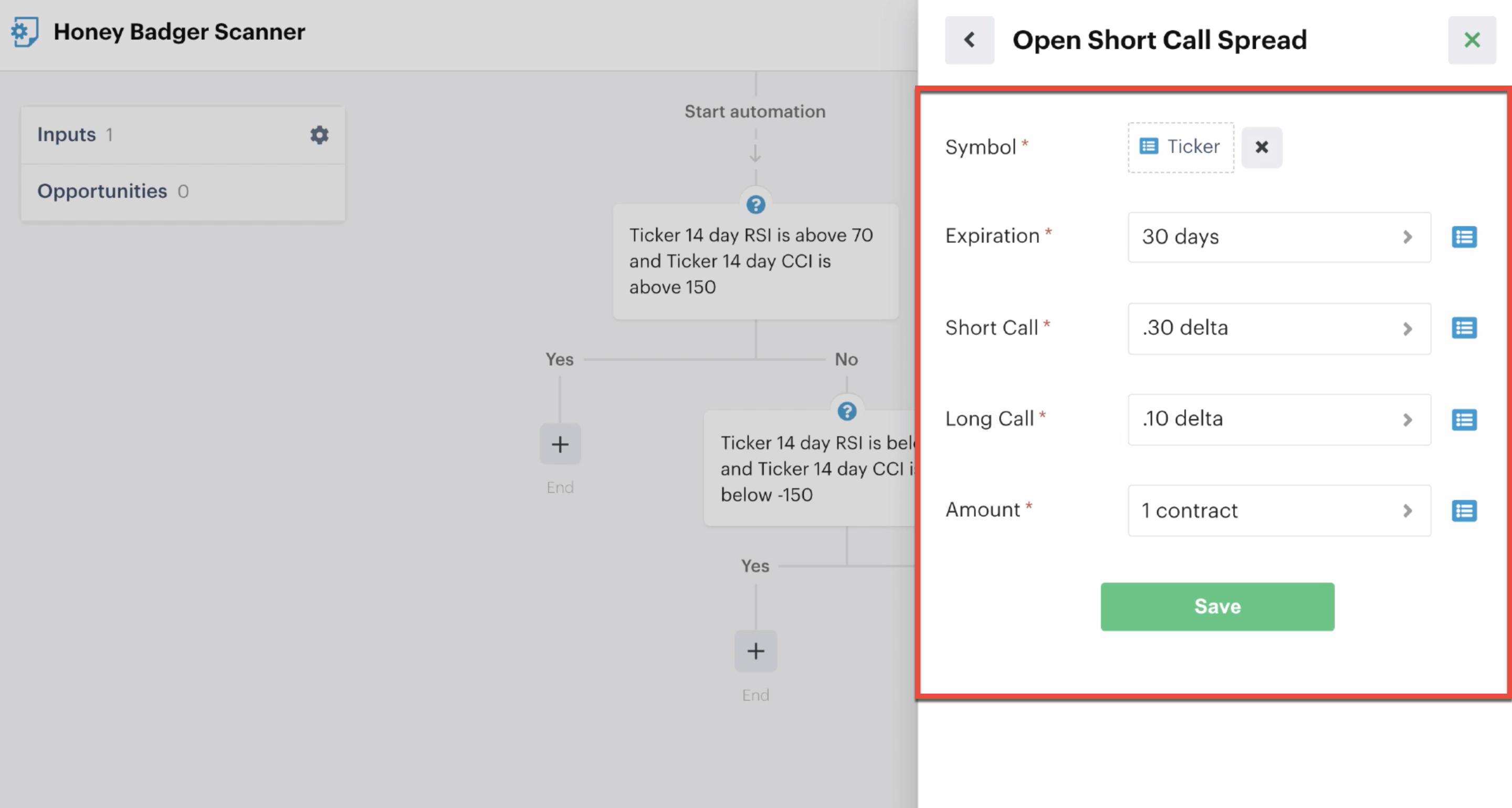Click the Ticker symbol chip
The height and width of the screenshot is (808, 1512).
coord(1180,147)
